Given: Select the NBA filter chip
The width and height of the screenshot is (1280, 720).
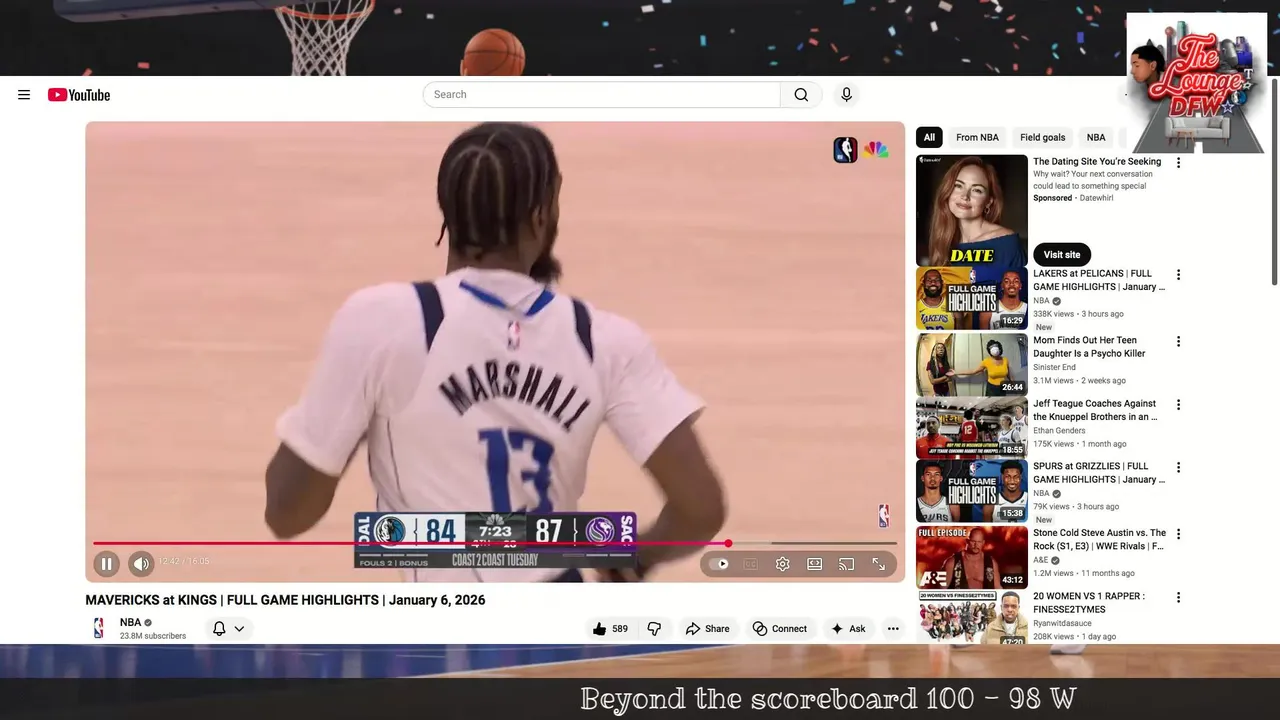Looking at the screenshot, I should click(1096, 138).
